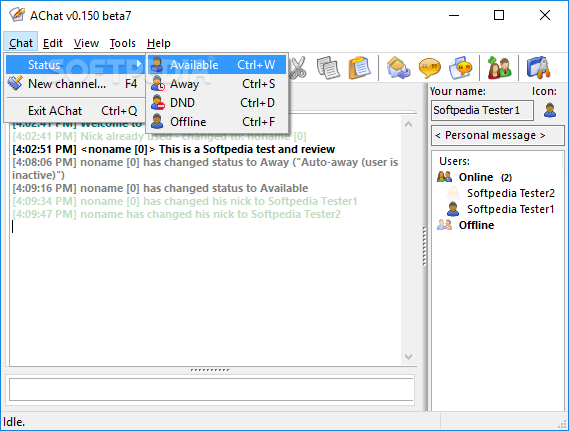This screenshot has height=431, width=569.
Task: Open the Help menu
Action: 159,43
